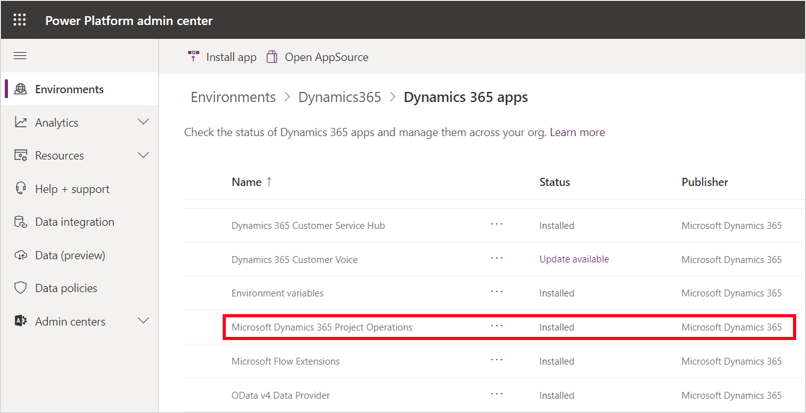Open the app launcher waffle icon

click(20, 20)
